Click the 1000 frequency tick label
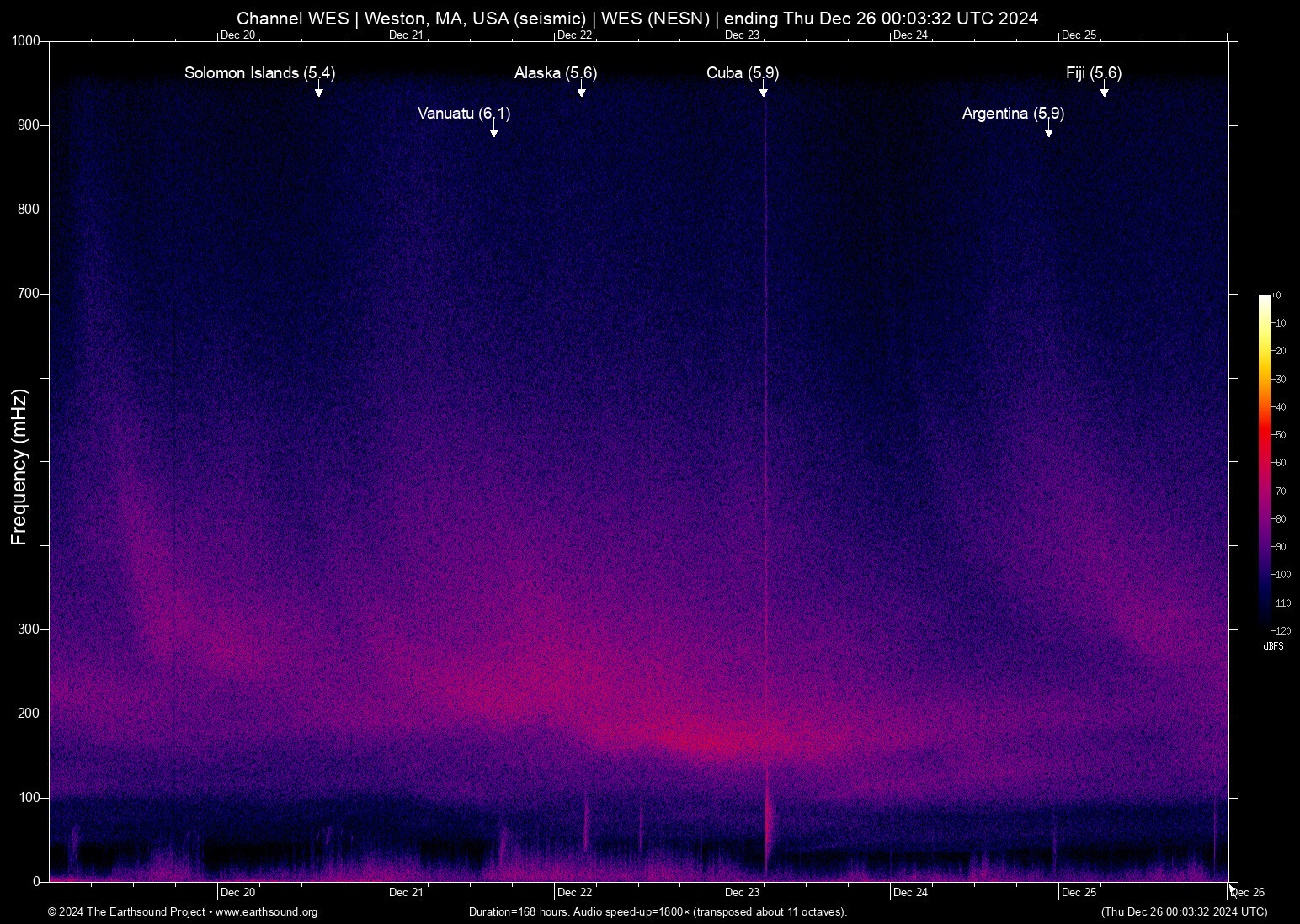1300x924 pixels. (x=28, y=40)
